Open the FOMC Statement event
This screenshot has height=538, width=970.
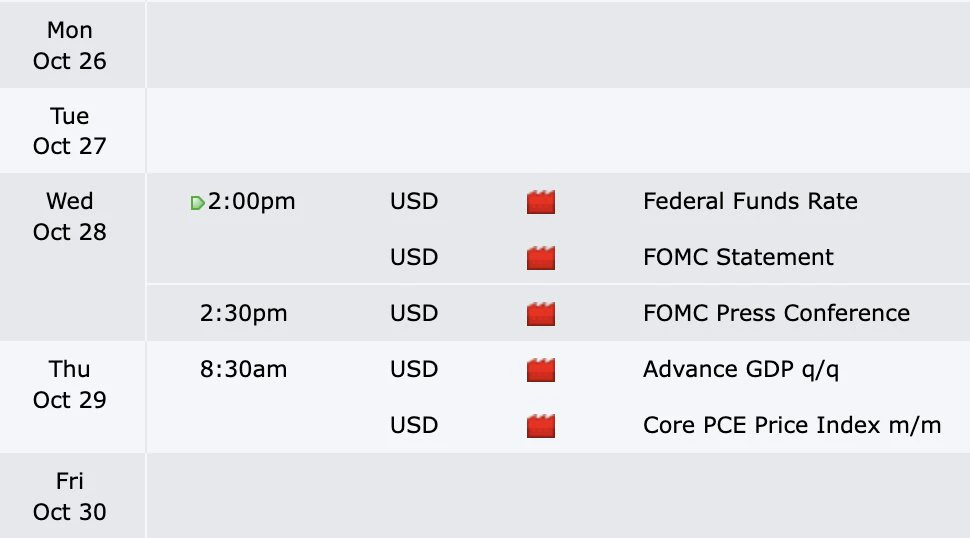point(738,257)
